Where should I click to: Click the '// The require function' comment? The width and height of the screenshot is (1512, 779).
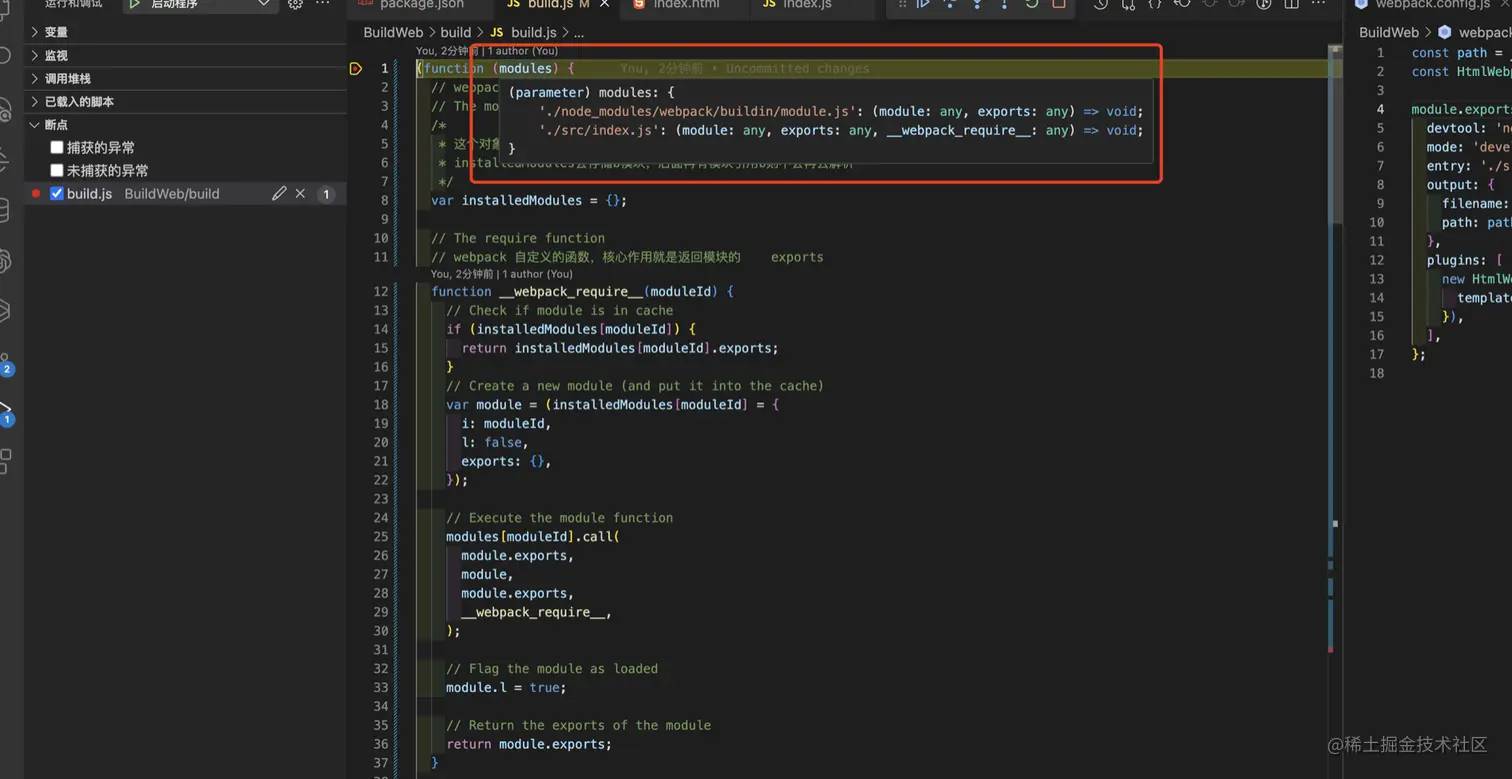(518, 238)
